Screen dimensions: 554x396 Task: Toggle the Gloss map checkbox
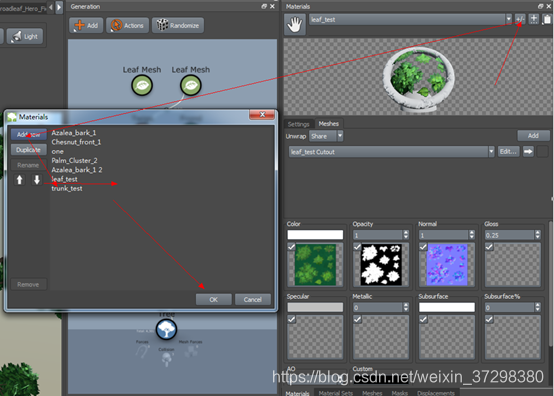pos(489,247)
